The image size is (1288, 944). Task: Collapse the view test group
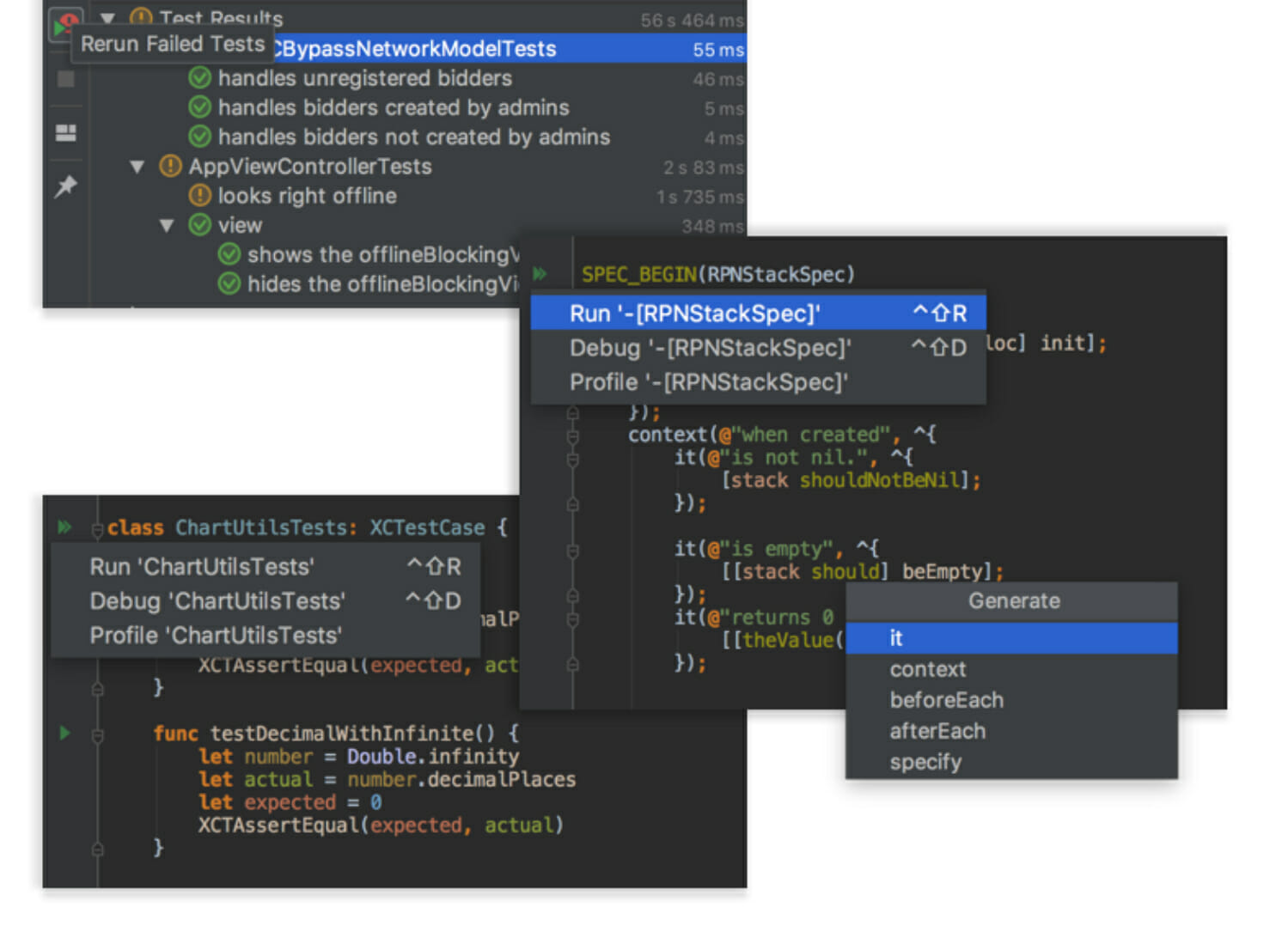click(x=167, y=225)
